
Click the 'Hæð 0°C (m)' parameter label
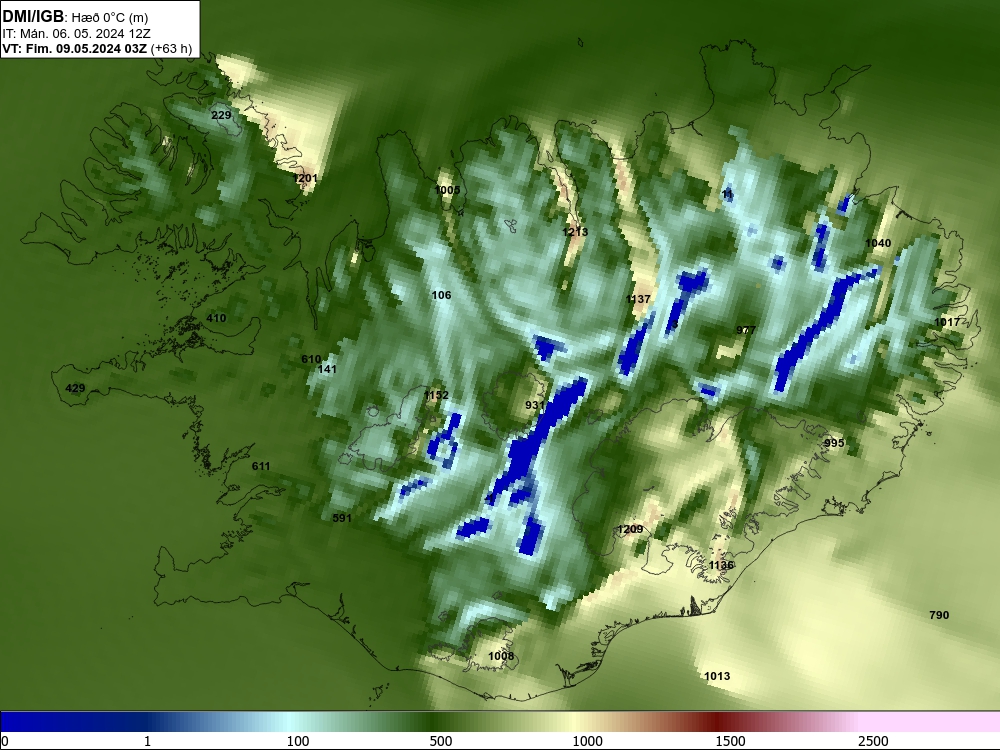click(111, 17)
